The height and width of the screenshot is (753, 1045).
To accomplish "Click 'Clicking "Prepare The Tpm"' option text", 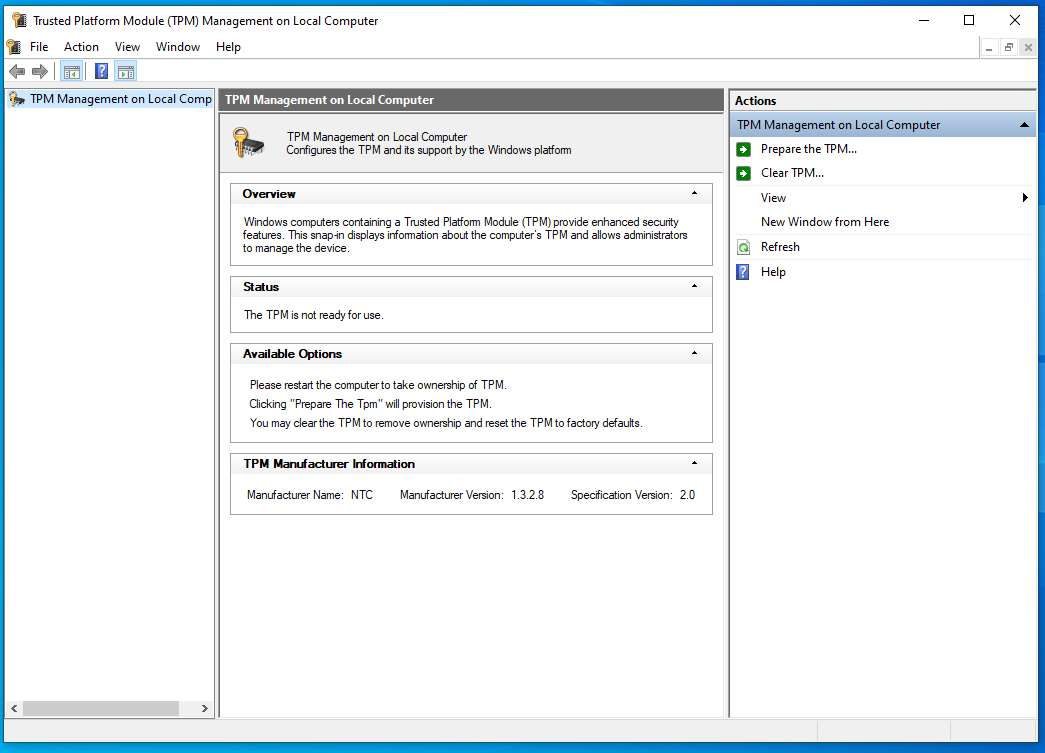I will 370,404.
